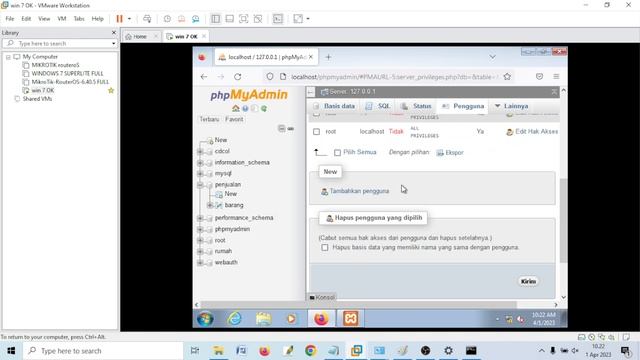Image resolution: width=640 pixels, height=360 pixels.
Task: Toggle the show library sidebar view icon
Action: 216,19
